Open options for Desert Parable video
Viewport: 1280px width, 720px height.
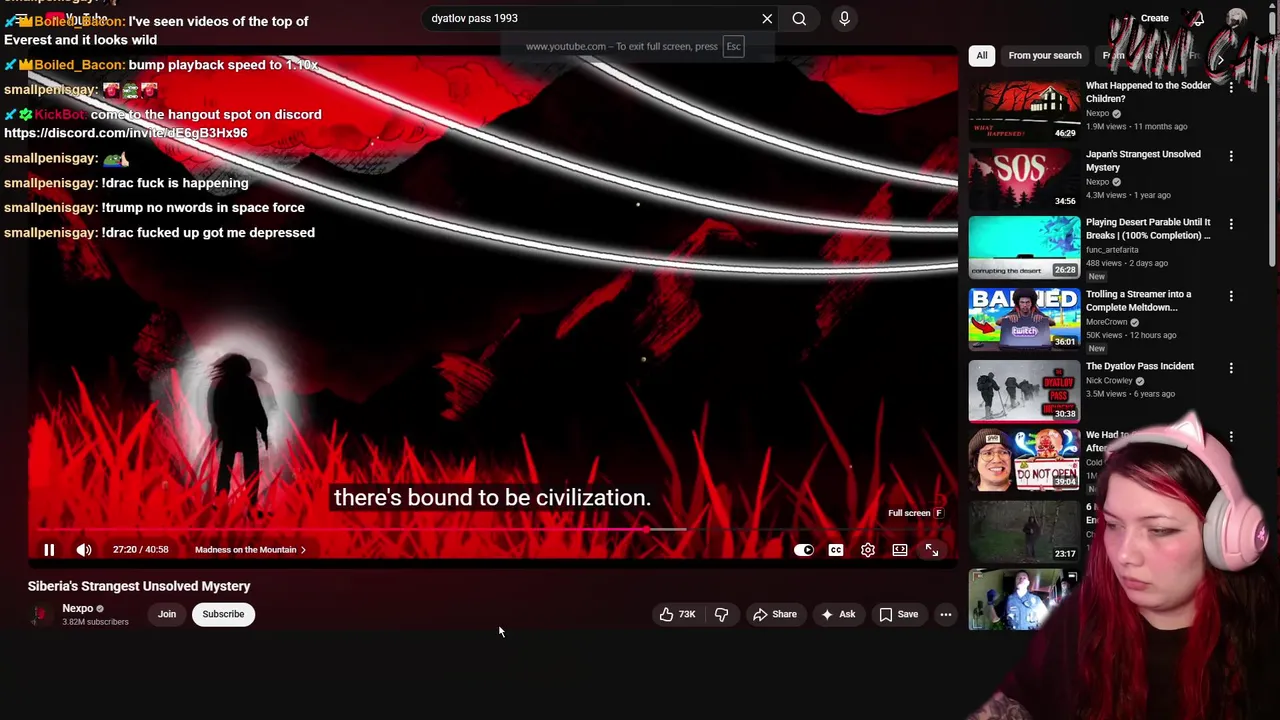point(1231,224)
